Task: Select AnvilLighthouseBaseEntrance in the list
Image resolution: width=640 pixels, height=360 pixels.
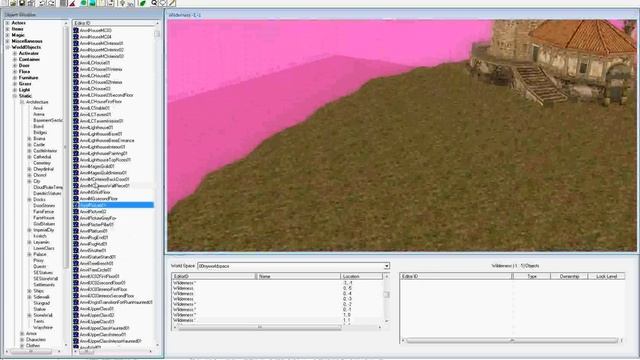Action: (x=107, y=140)
